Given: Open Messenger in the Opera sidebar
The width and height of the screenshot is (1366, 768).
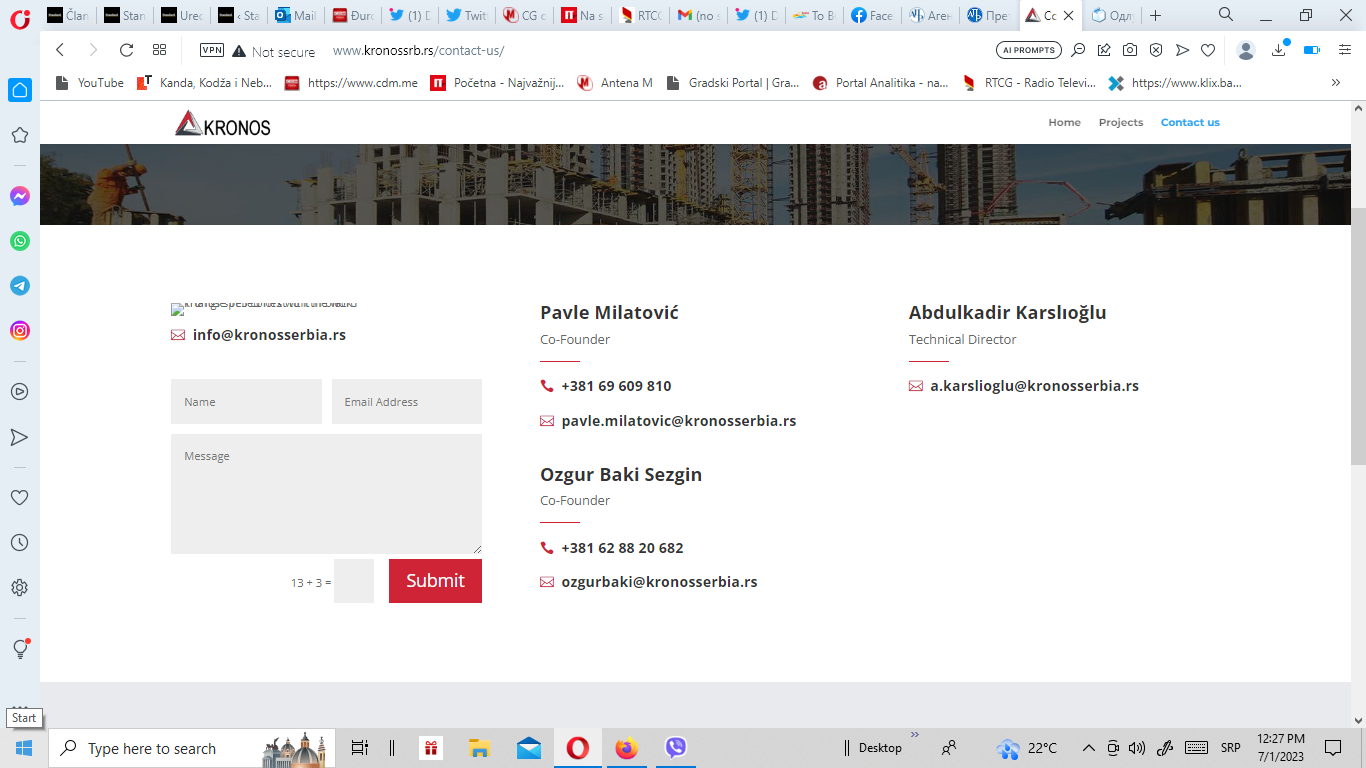Looking at the screenshot, I should pyautogui.click(x=20, y=196).
